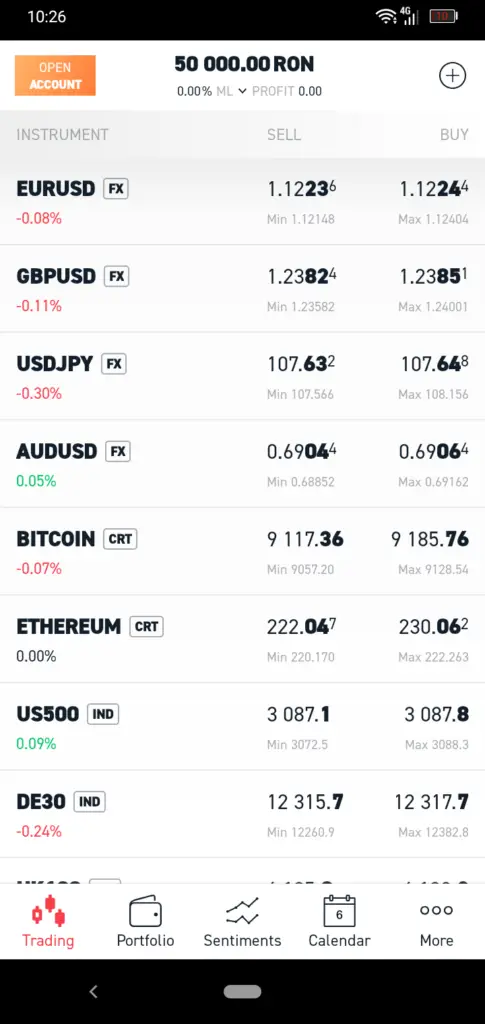
Task: Select the GBPUSD buy price 1.2385
Action: coord(433,277)
